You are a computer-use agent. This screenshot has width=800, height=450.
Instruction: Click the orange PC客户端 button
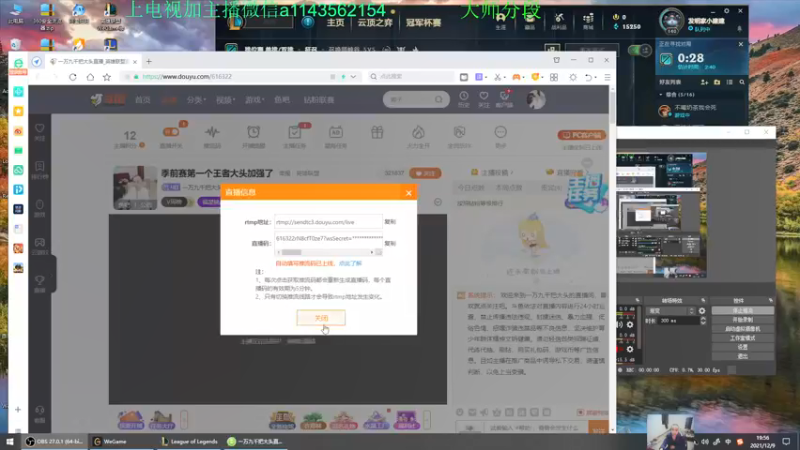coord(582,135)
